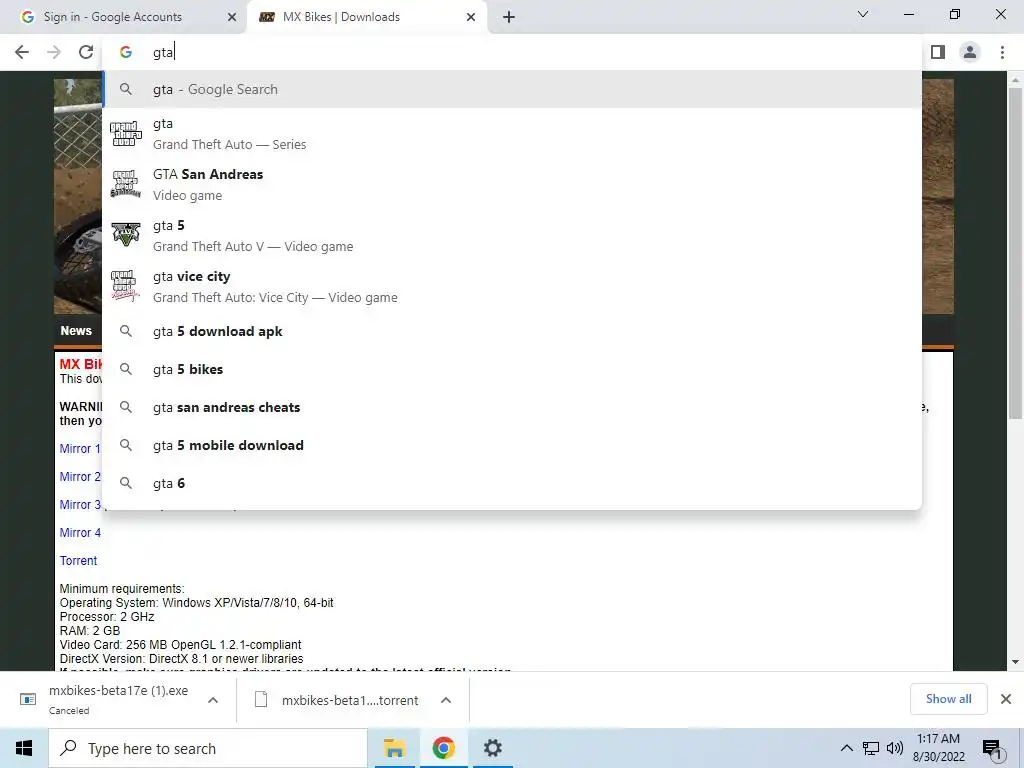Screen dimensions: 1024x768
Task: Download from Mirror 3 link
Action: [80, 505]
